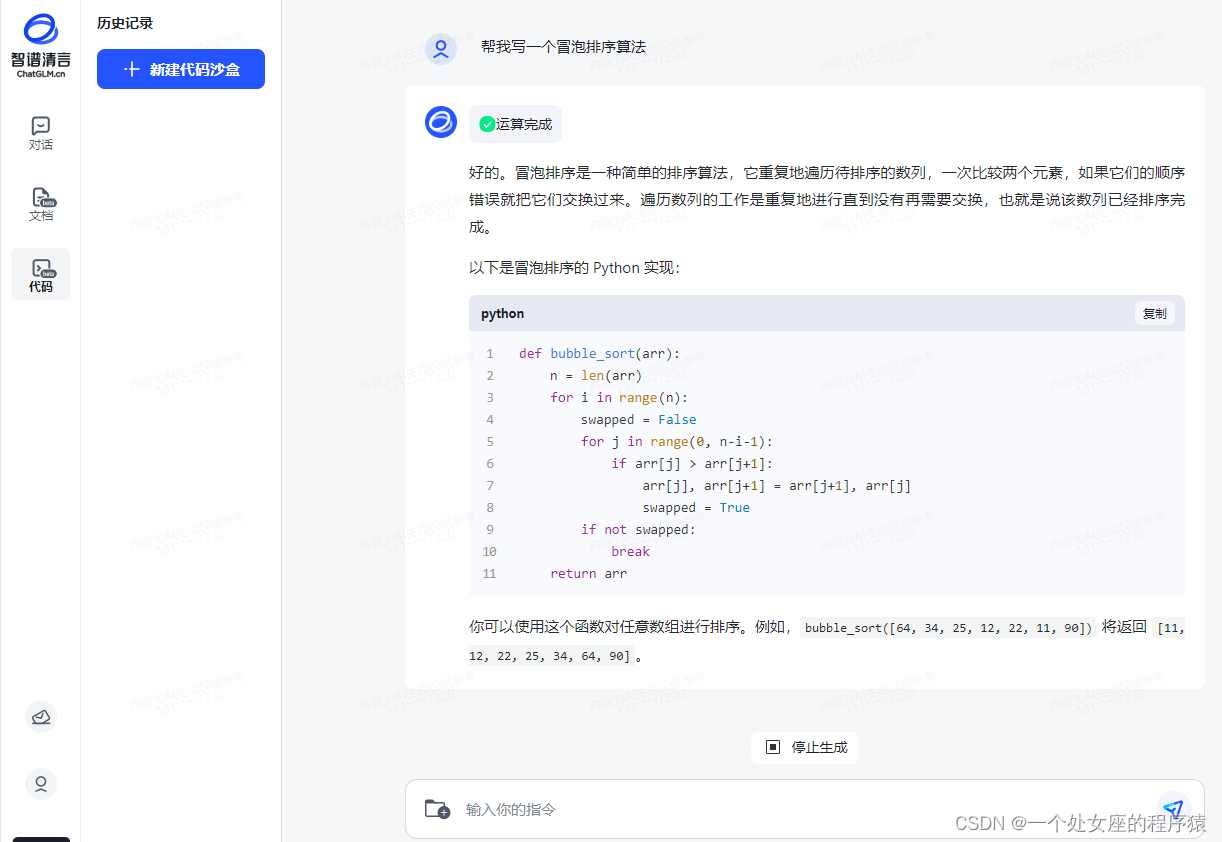Screen dimensions: 1222x842
Task: Click the code line for i in range(n):
Action: 620,398
